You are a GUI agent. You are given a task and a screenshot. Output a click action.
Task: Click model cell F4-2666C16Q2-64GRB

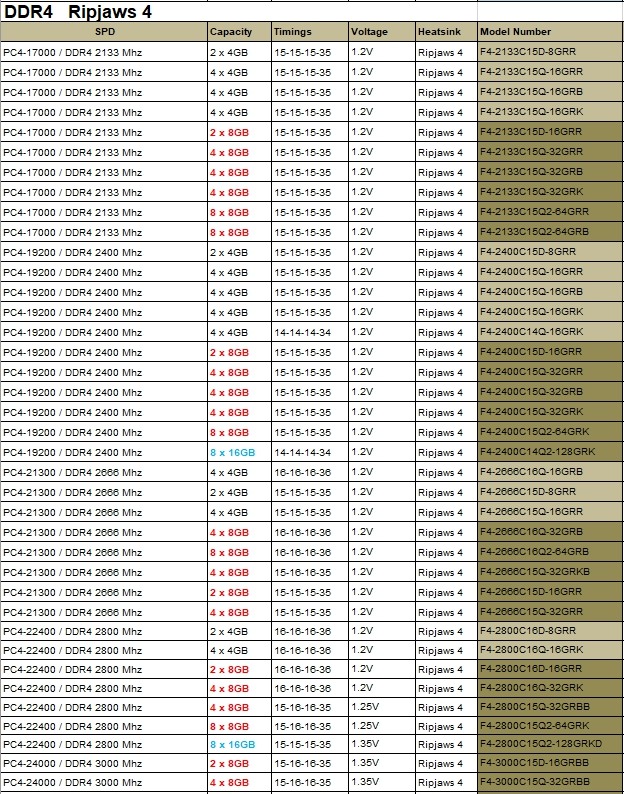[550, 552]
